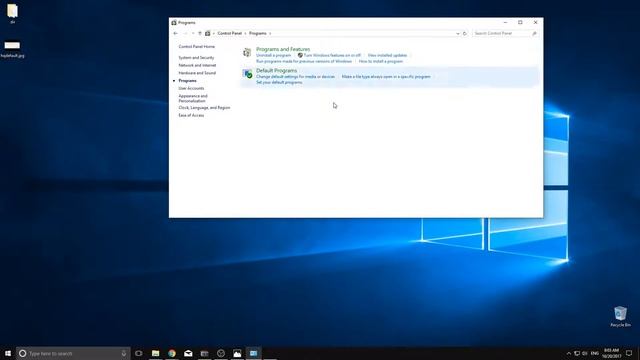Refresh the Control Panel view
Image resolution: width=640 pixels, height=360 pixels.
(464, 33)
